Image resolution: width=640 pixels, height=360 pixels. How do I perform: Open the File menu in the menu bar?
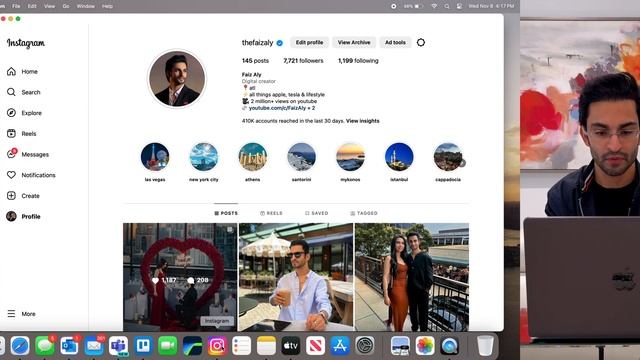coord(16,6)
